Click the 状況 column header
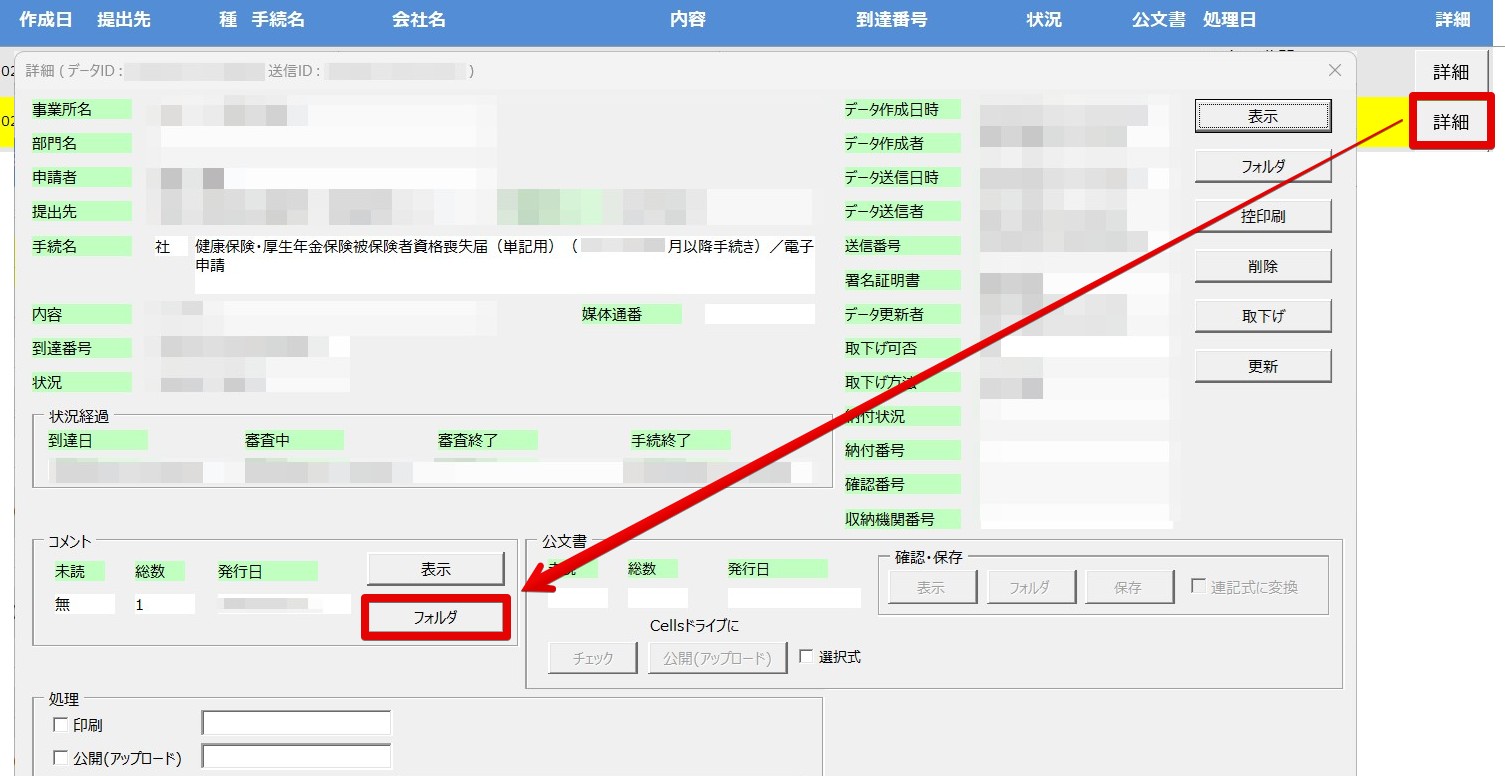 pos(1044,20)
